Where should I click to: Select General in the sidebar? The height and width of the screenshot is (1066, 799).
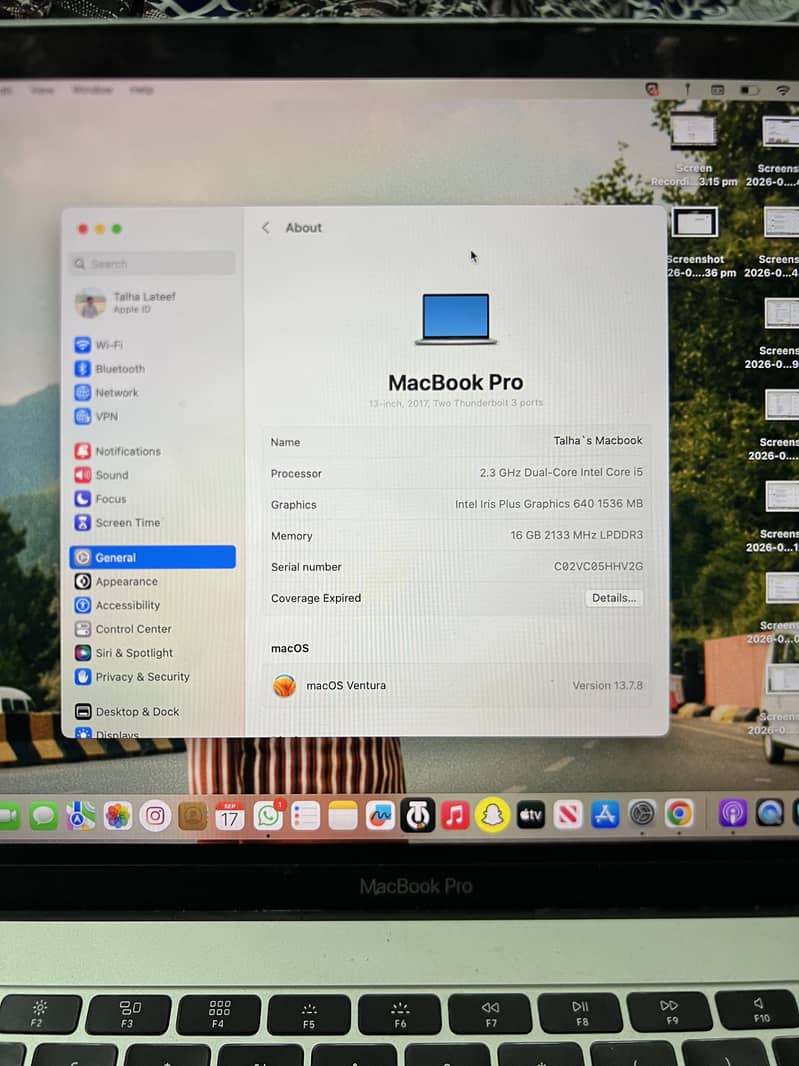tap(152, 557)
